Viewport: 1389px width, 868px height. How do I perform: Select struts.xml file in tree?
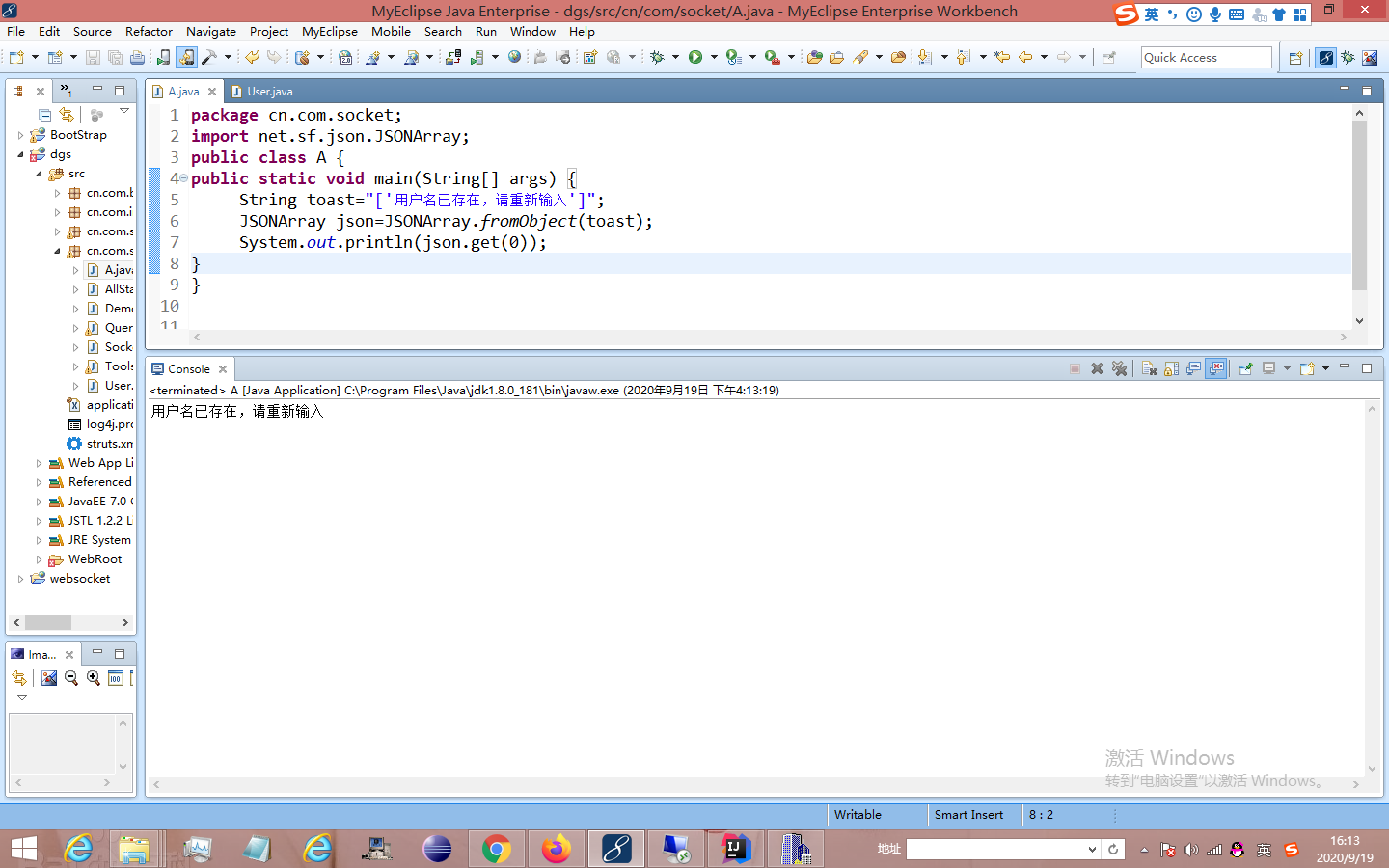click(x=100, y=444)
